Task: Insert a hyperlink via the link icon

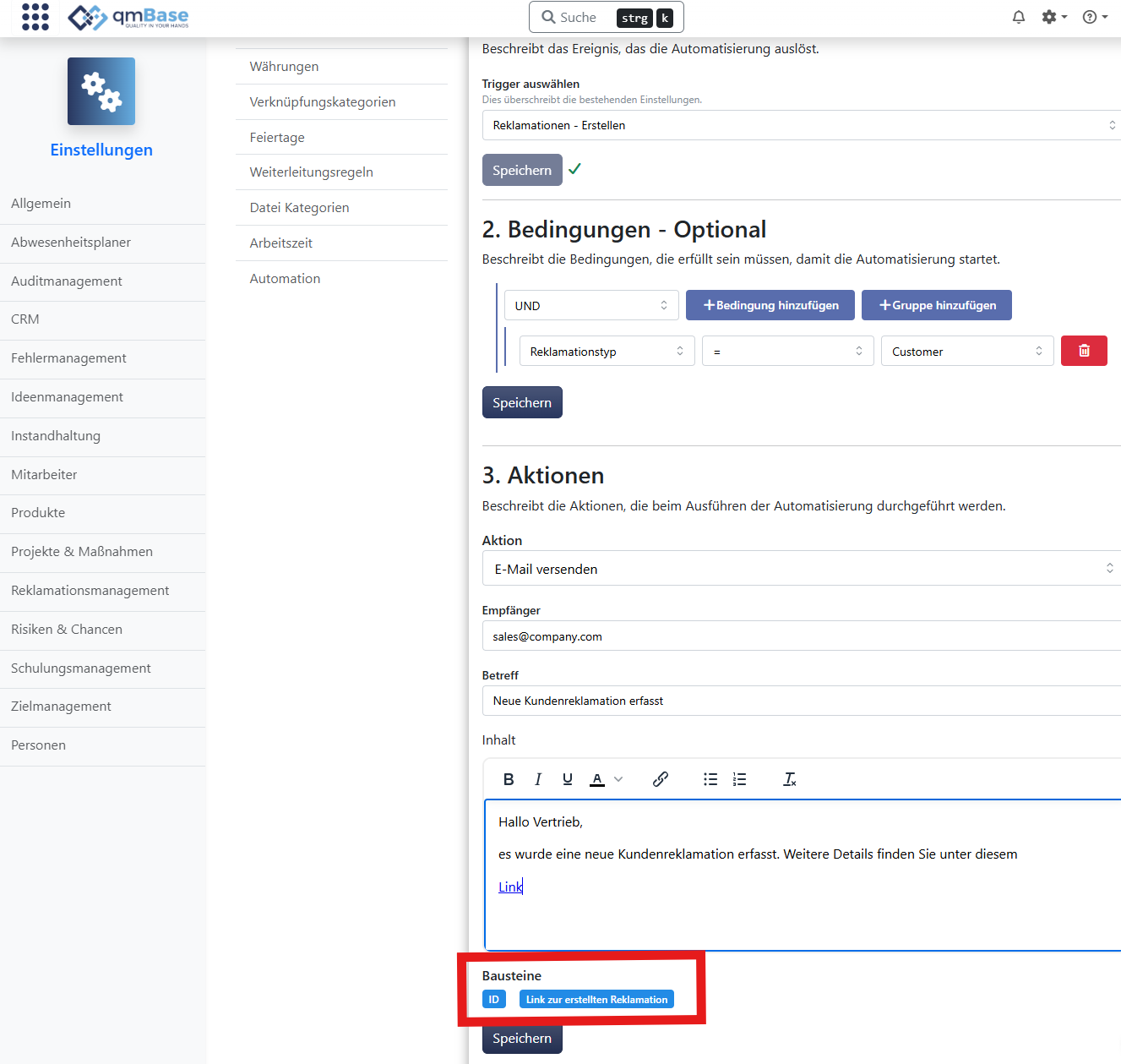Action: 661,779
